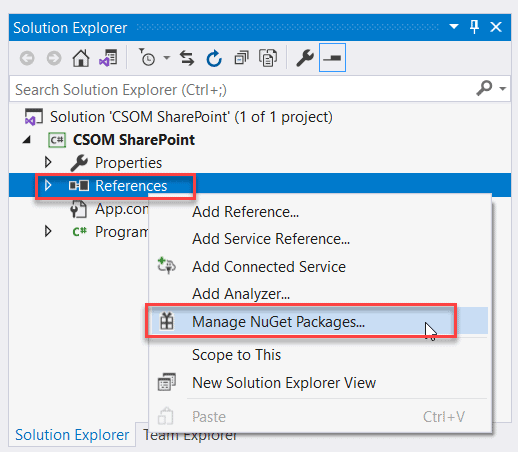Switch views with the Visual Studio icon
This screenshot has width=518, height=452.
(x=108, y=58)
